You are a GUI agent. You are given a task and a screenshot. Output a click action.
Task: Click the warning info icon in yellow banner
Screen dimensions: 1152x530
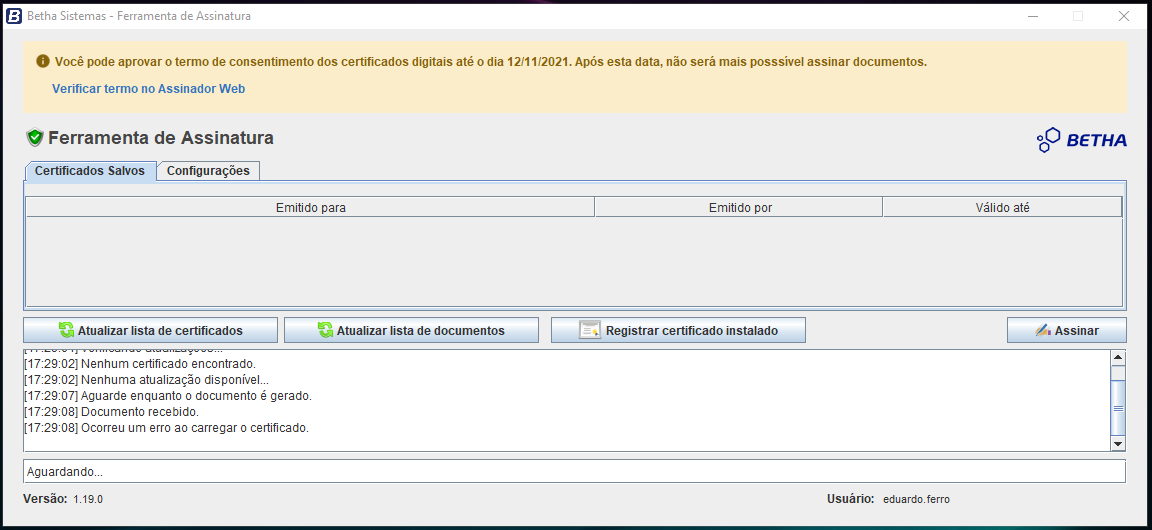43,61
